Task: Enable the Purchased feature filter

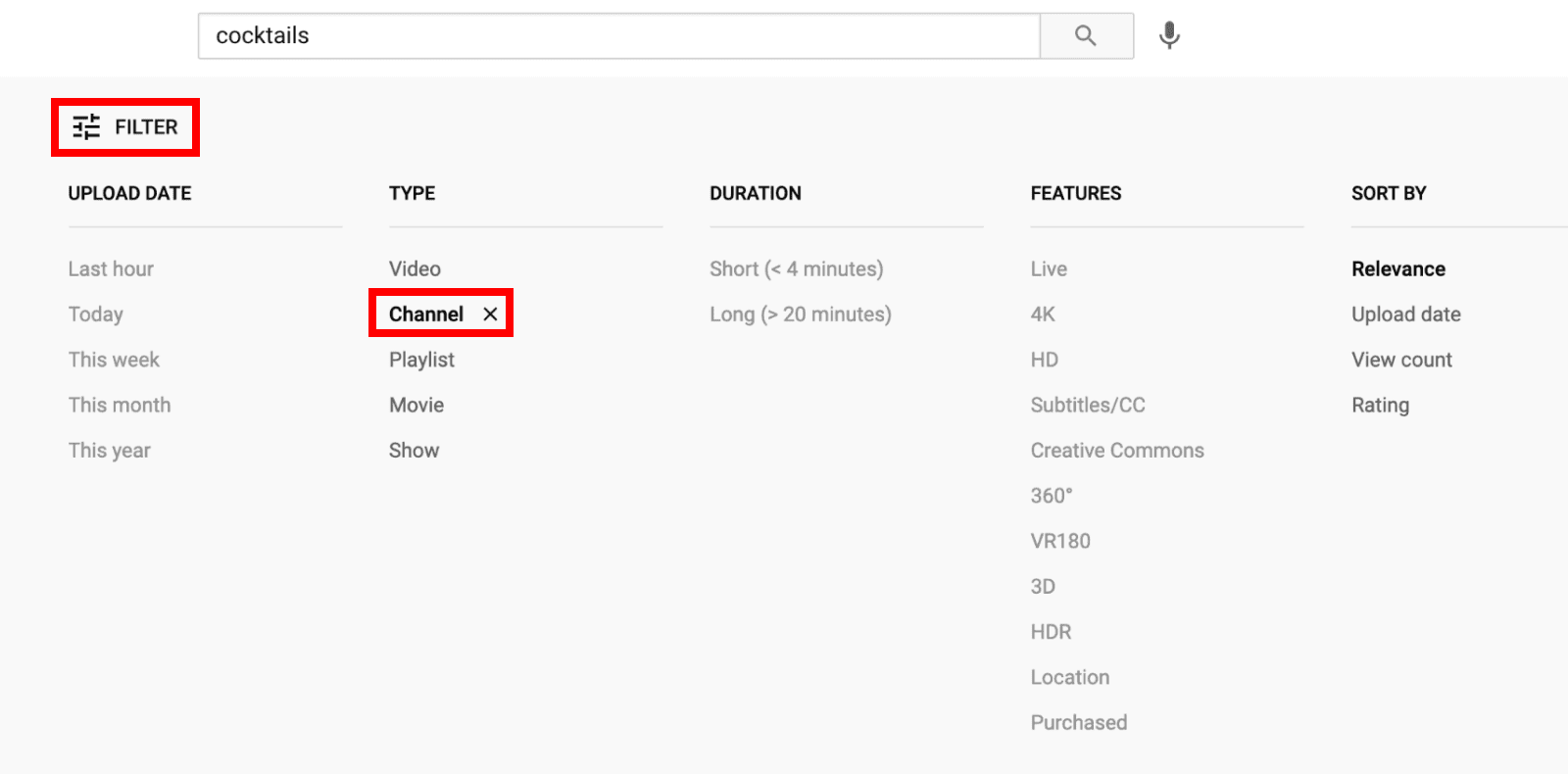Action: [x=1079, y=723]
